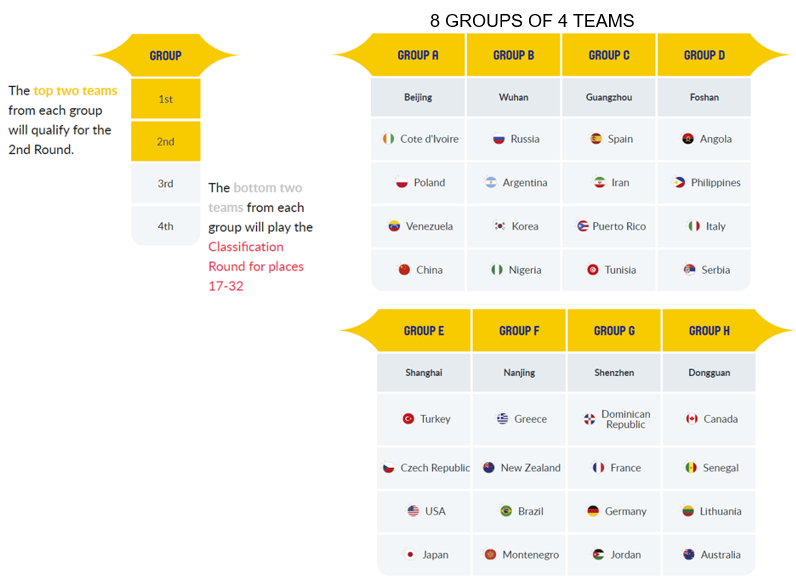
Task: Click the Puerto Rico flag icon
Action: click(582, 226)
